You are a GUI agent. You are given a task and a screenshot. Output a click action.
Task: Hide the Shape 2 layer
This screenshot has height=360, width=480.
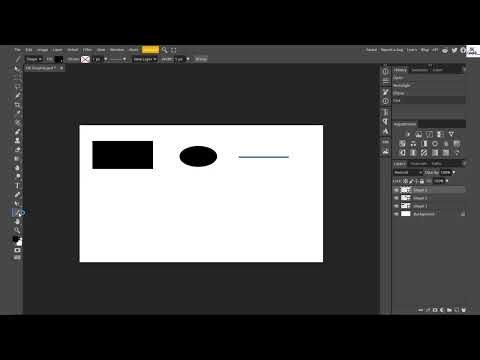point(396,198)
